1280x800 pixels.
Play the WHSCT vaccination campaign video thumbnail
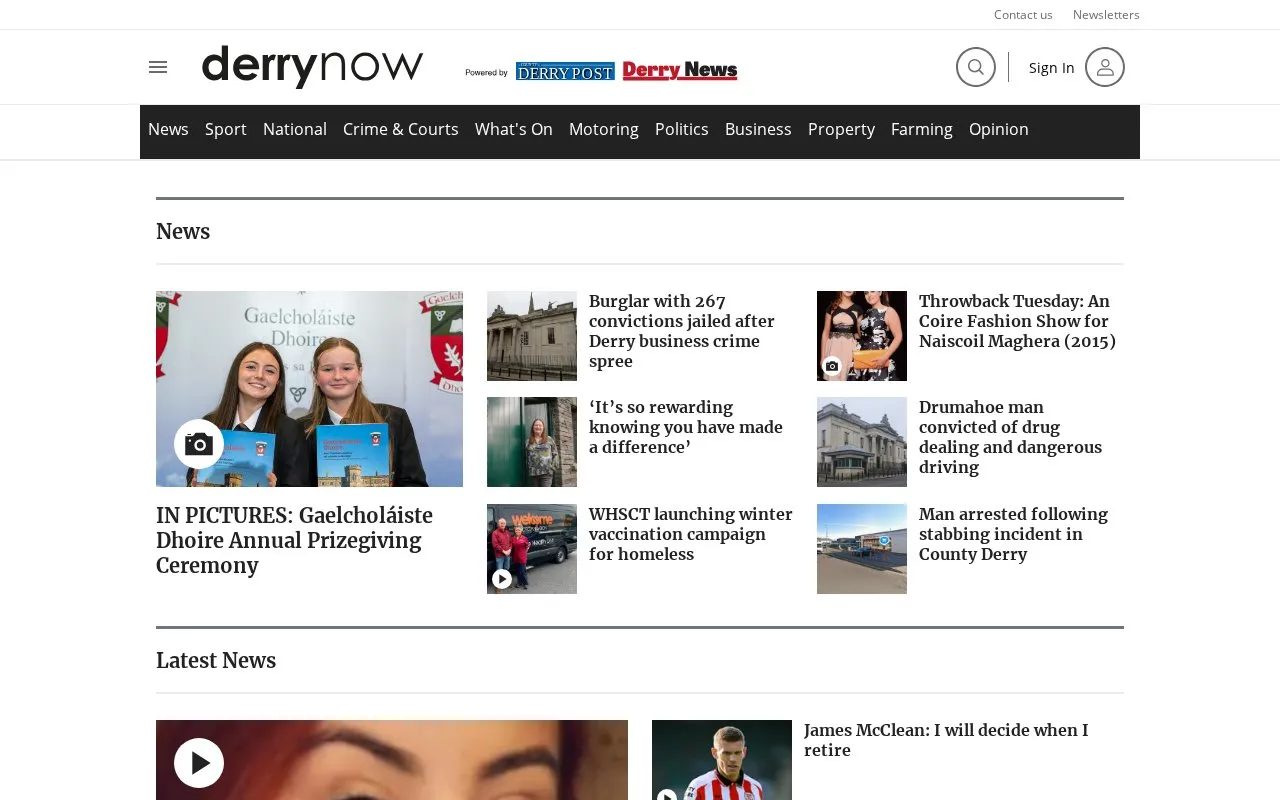click(x=532, y=549)
